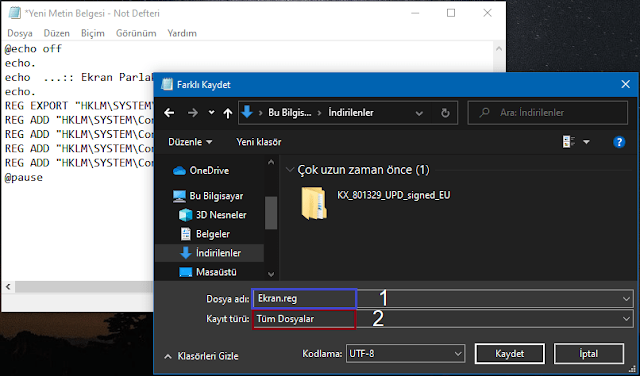The width and height of the screenshot is (640, 376).
Task: Collapse folders with Klasörleri Gizle
Action: [x=202, y=356]
